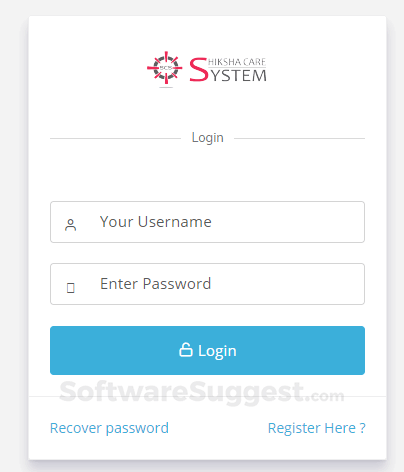Click the Shiksha Care System wheel logo icon
Viewport: 404px width, 472px height.
point(165,68)
